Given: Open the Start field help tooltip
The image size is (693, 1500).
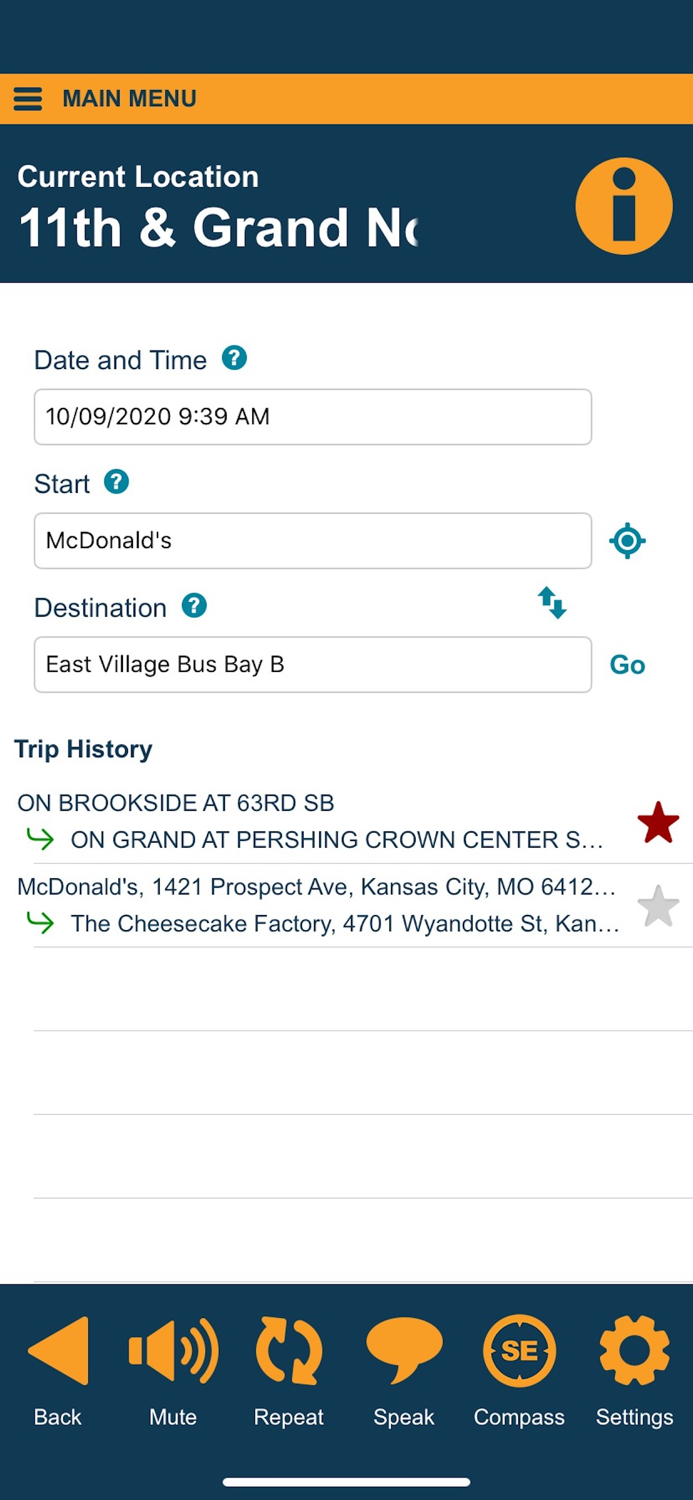Looking at the screenshot, I should [x=117, y=482].
